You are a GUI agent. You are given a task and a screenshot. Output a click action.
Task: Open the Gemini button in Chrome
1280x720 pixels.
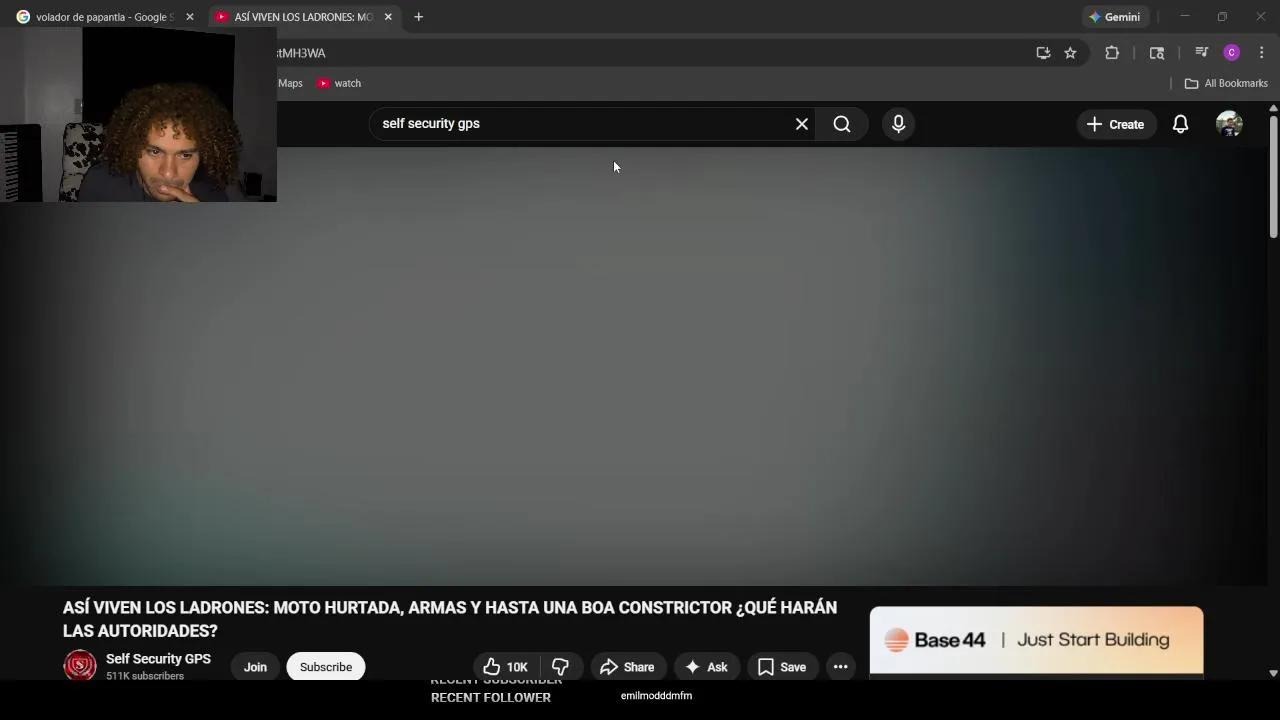pyautogui.click(x=1115, y=17)
